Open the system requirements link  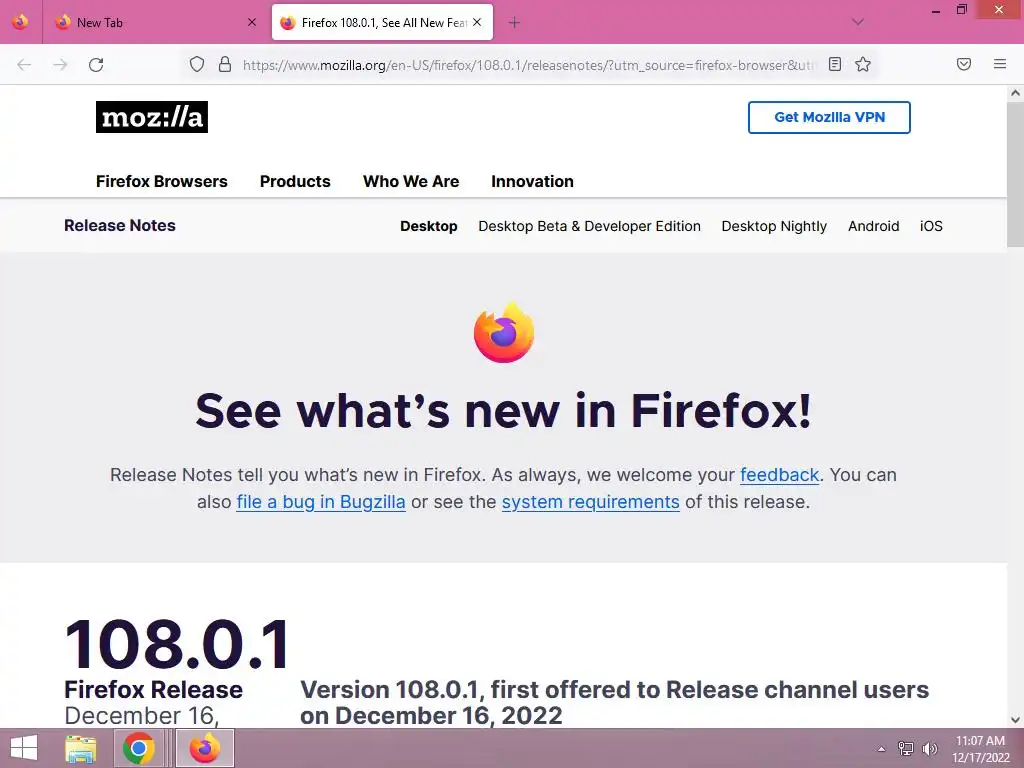tap(590, 502)
